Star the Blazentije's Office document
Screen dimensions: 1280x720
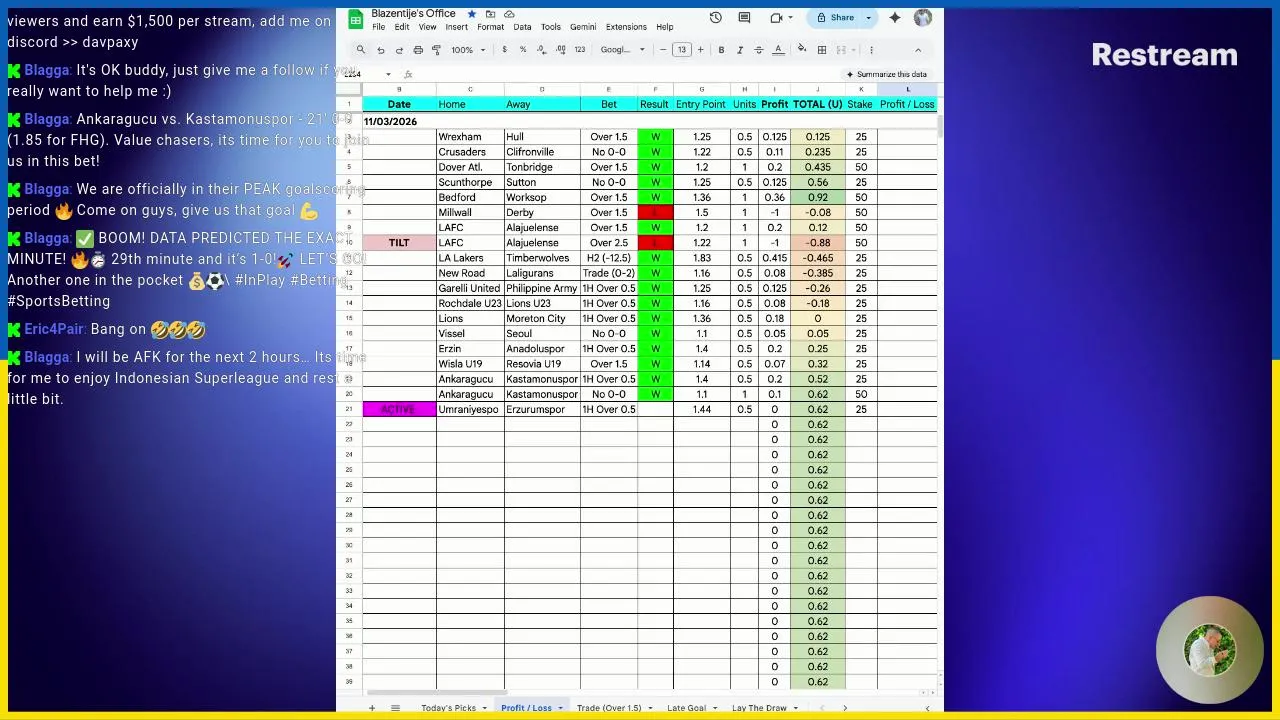point(472,14)
